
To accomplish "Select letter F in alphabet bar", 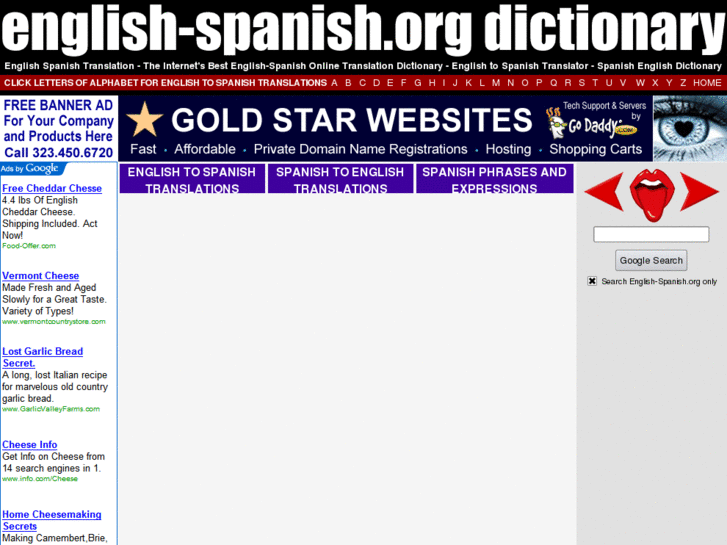I will pyautogui.click(x=403, y=83).
